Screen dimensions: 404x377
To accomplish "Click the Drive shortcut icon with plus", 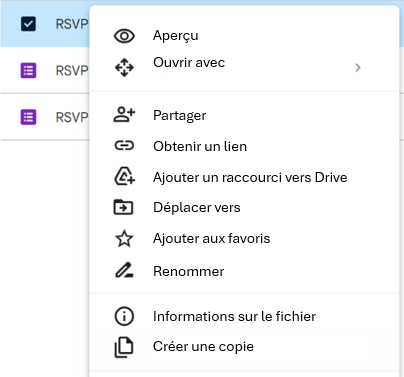I will [124, 176].
